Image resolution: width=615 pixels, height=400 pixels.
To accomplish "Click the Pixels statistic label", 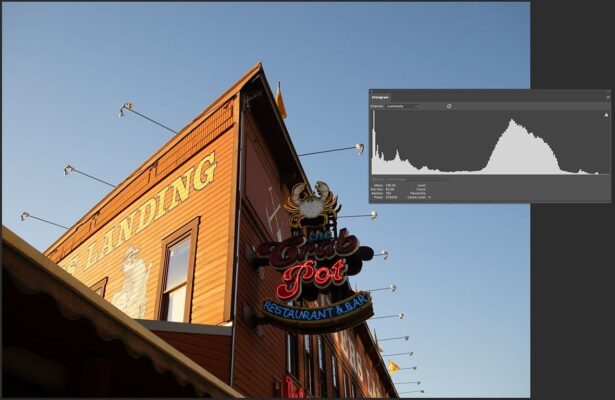I will tap(378, 197).
